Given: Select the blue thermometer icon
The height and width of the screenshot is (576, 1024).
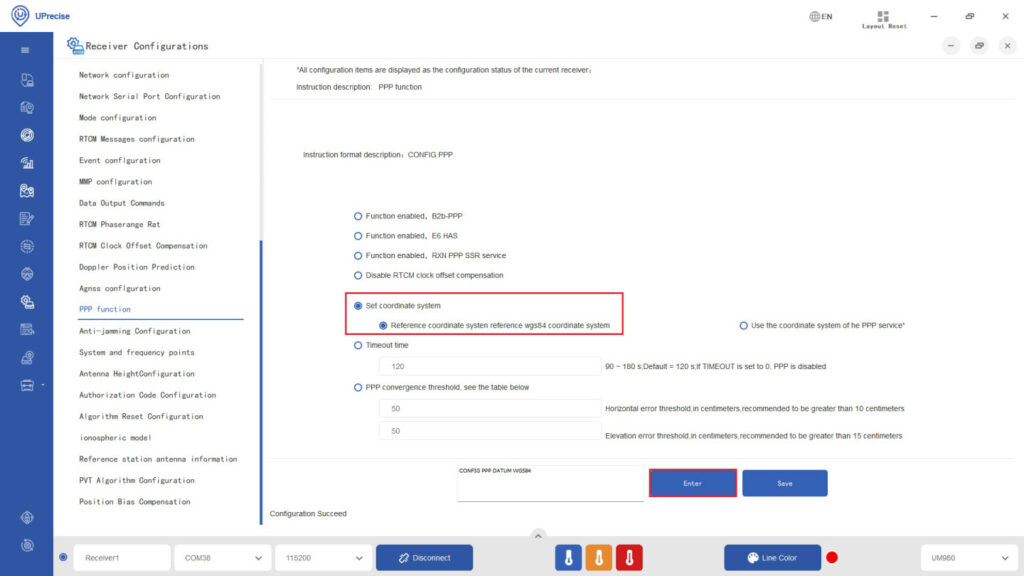Looking at the screenshot, I should click(x=569, y=557).
